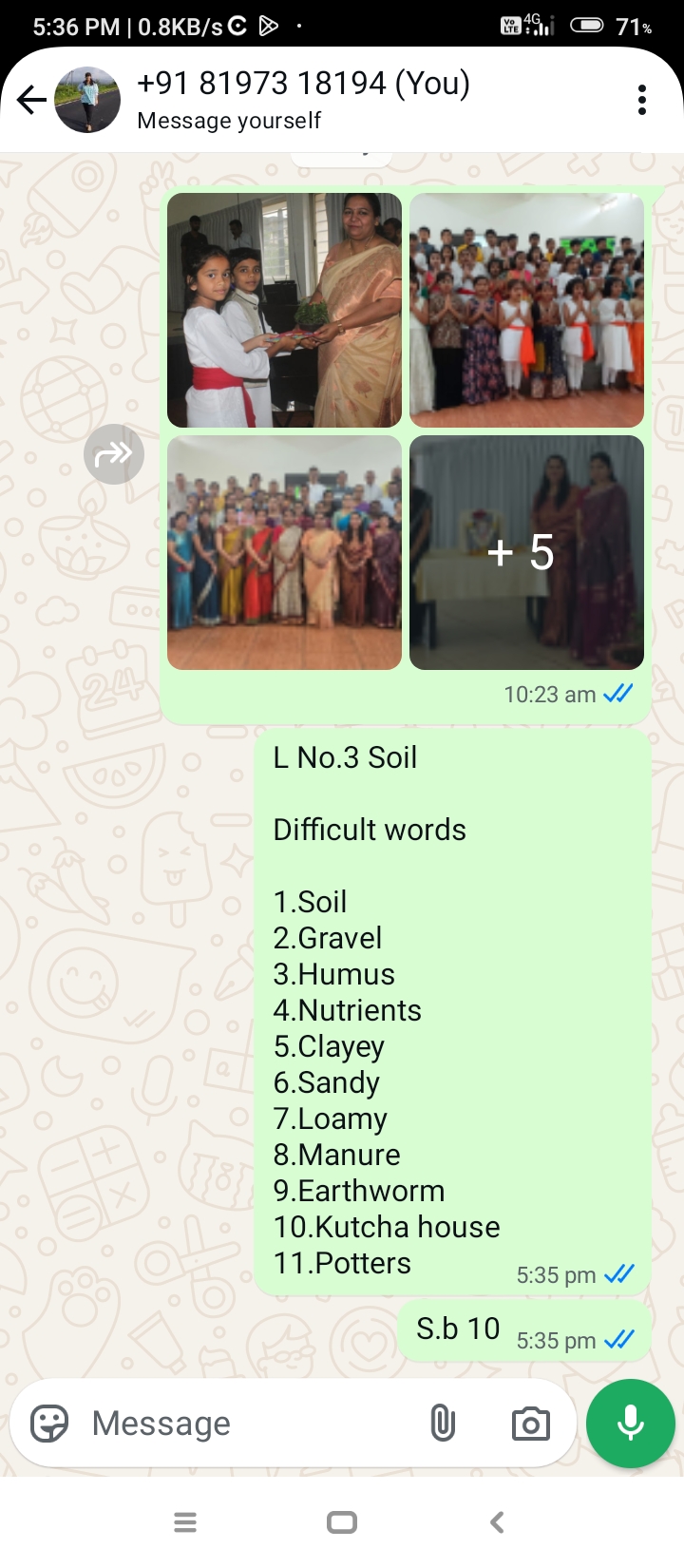Open the profile picture in the header

pyautogui.click(x=87, y=100)
